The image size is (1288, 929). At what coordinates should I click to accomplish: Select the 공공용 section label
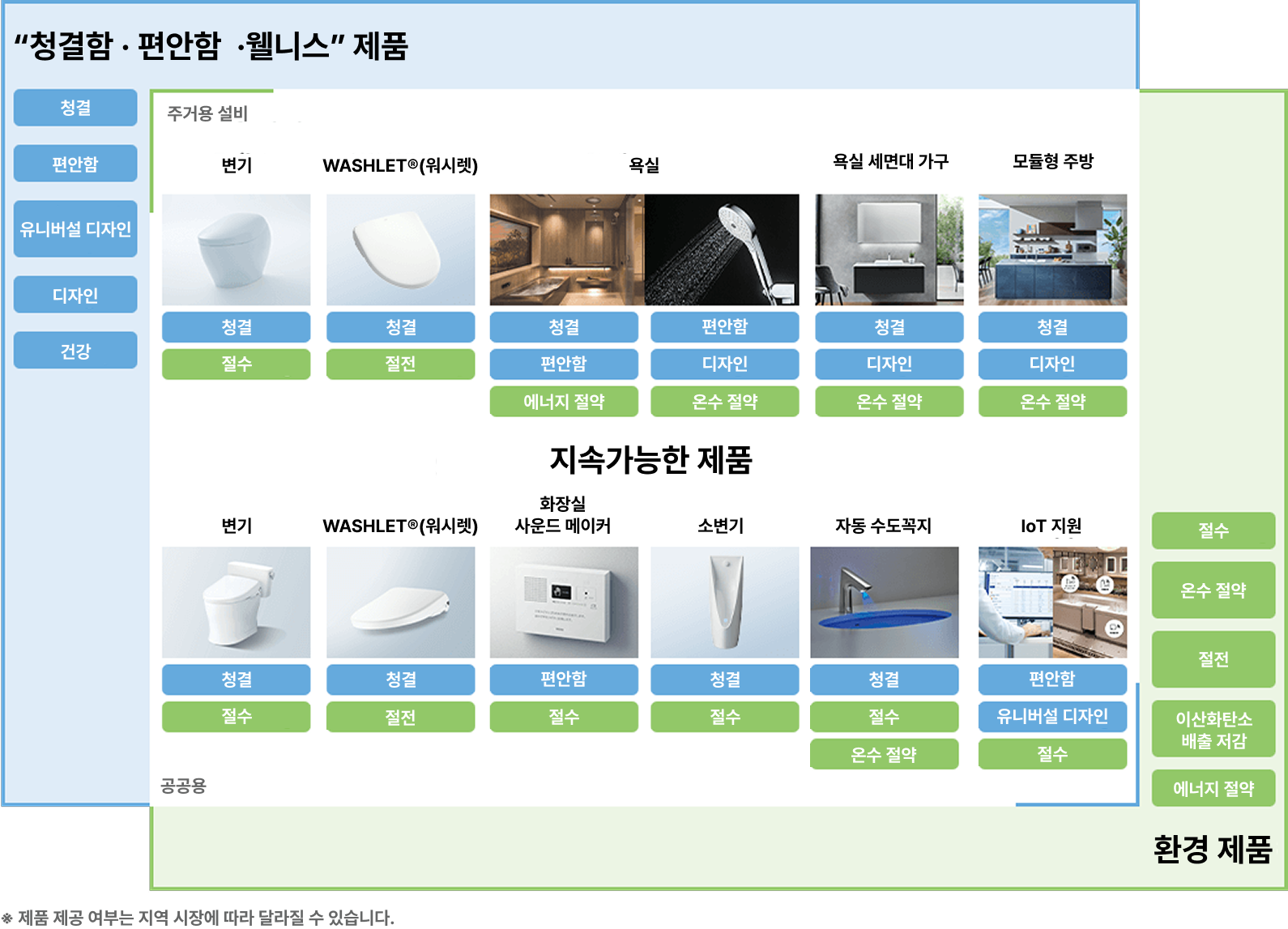(184, 786)
